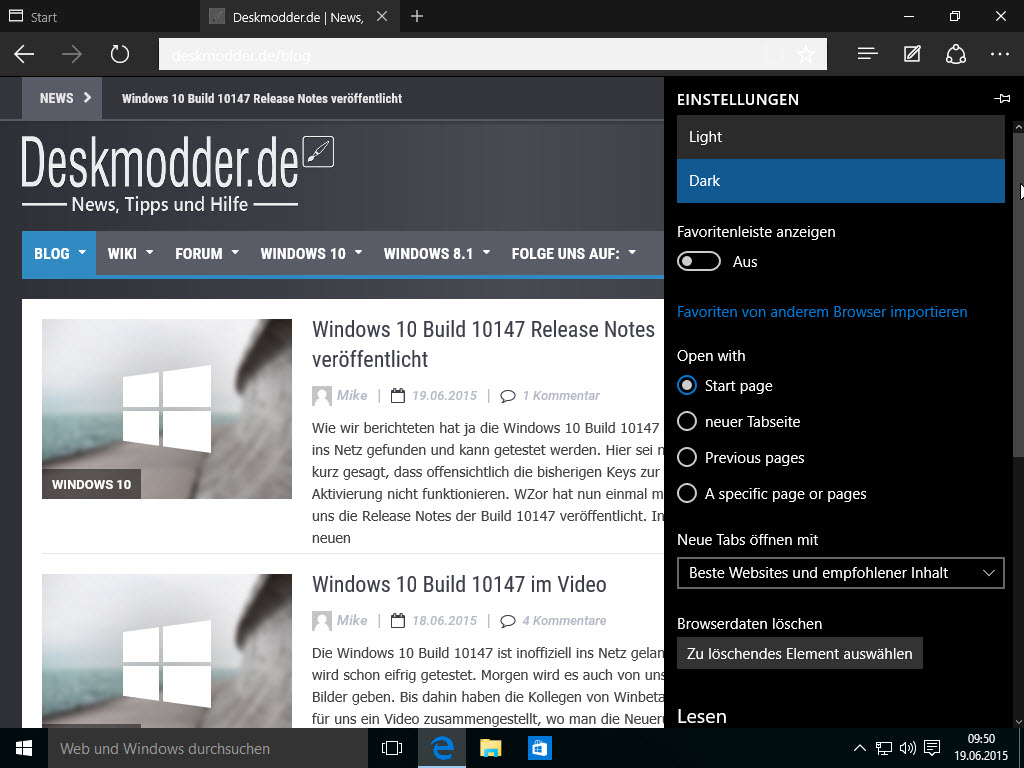1024x768 pixels.
Task: Select the Start page radio button
Action: tap(687, 385)
